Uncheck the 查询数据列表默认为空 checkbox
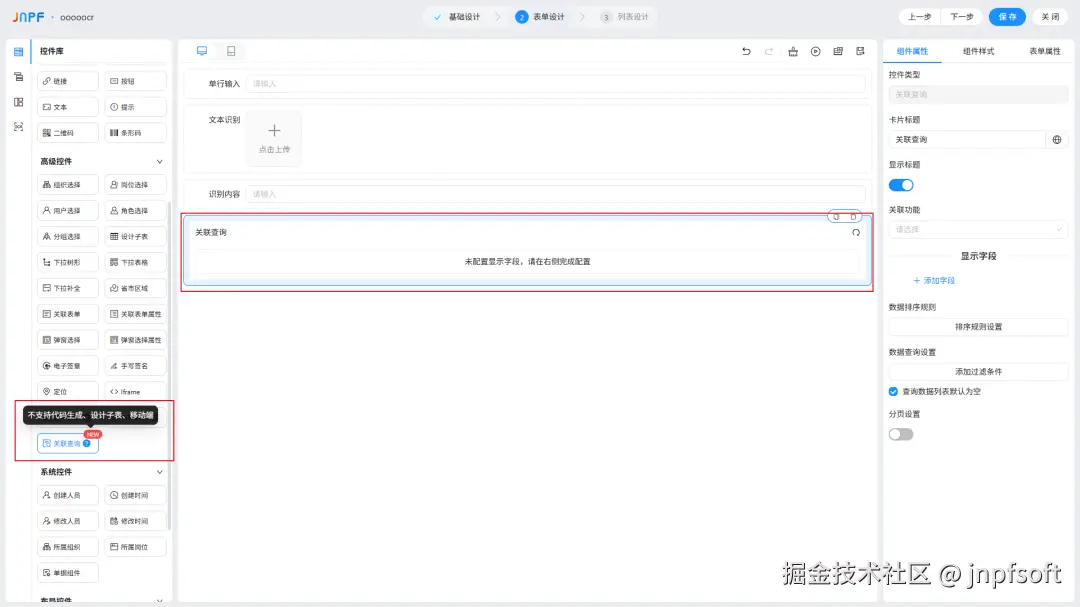This screenshot has height=607, width=1080. pyautogui.click(x=893, y=392)
